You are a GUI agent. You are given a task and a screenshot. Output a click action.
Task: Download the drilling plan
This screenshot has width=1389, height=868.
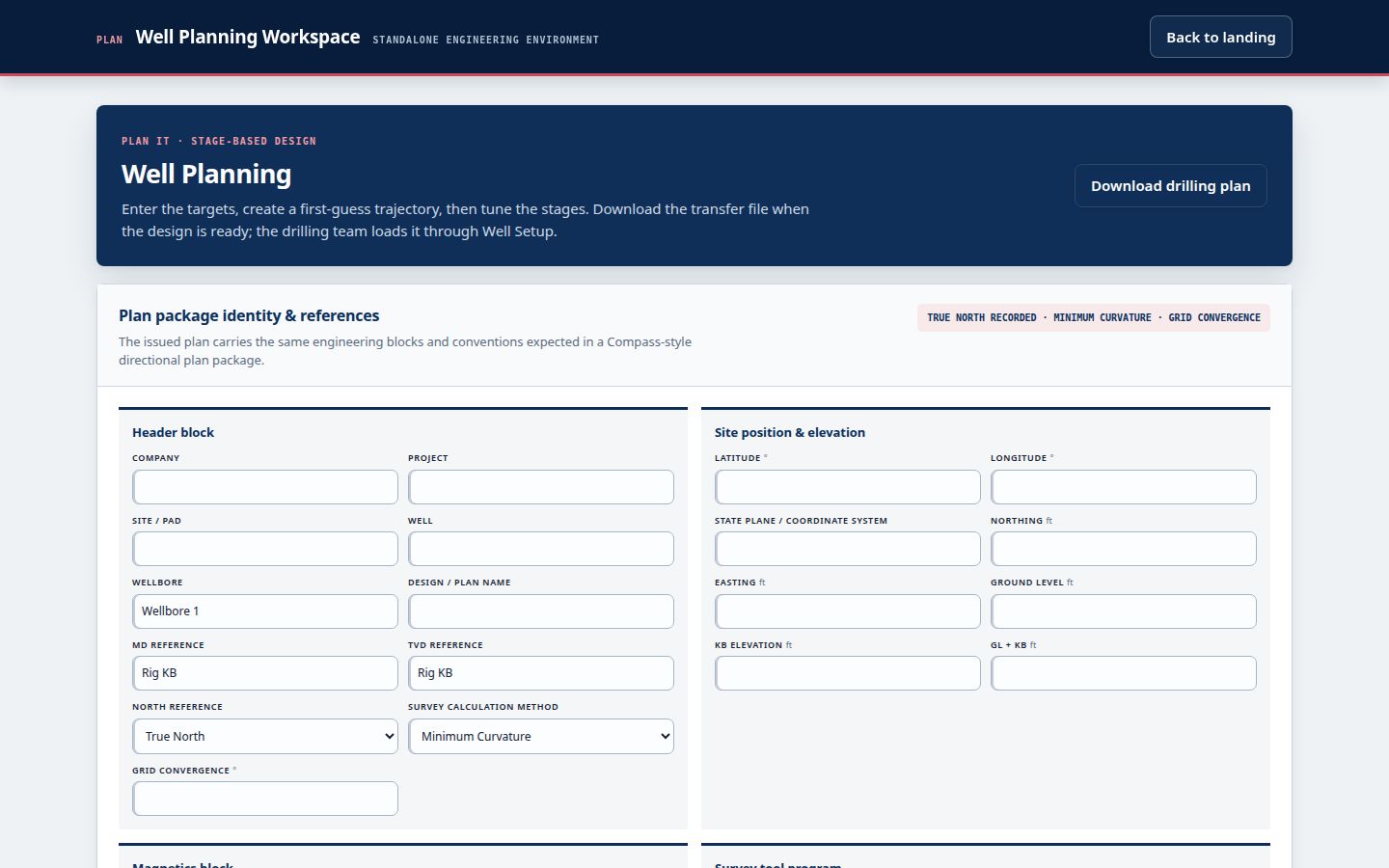tap(1170, 185)
